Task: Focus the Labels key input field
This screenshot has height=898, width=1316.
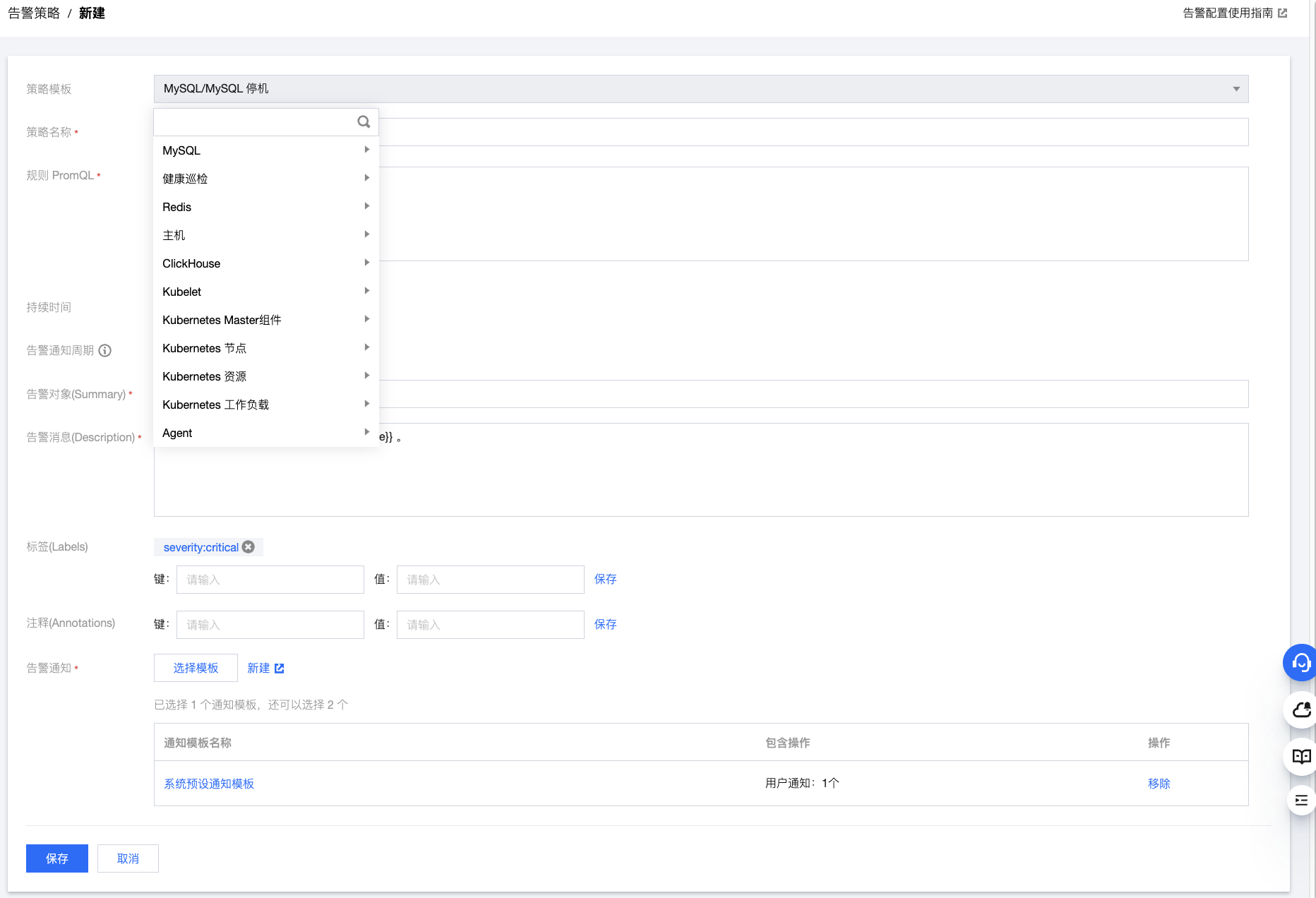Action: 270,580
